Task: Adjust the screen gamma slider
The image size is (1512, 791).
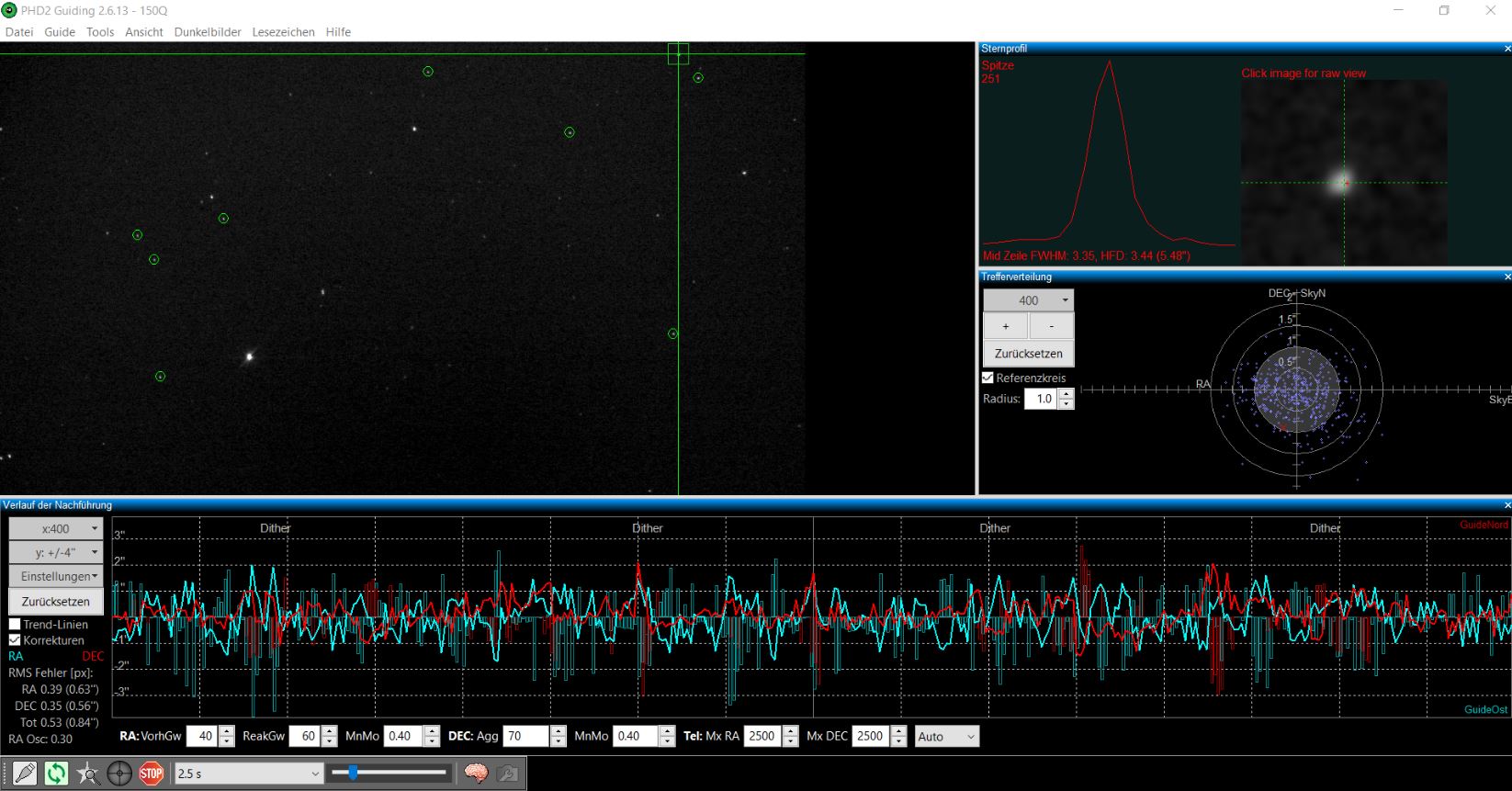Action: (x=390, y=774)
